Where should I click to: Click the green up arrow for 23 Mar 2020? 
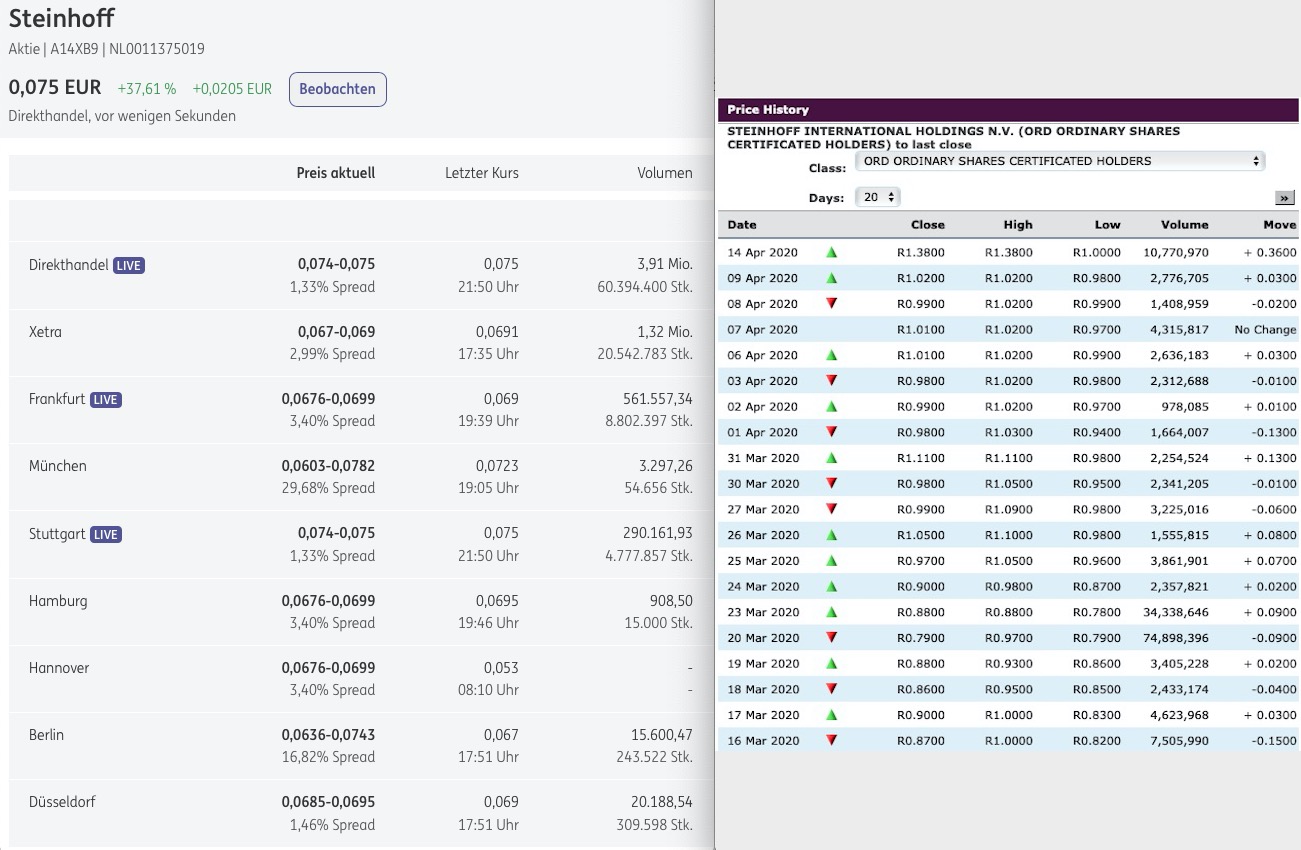[831, 612]
